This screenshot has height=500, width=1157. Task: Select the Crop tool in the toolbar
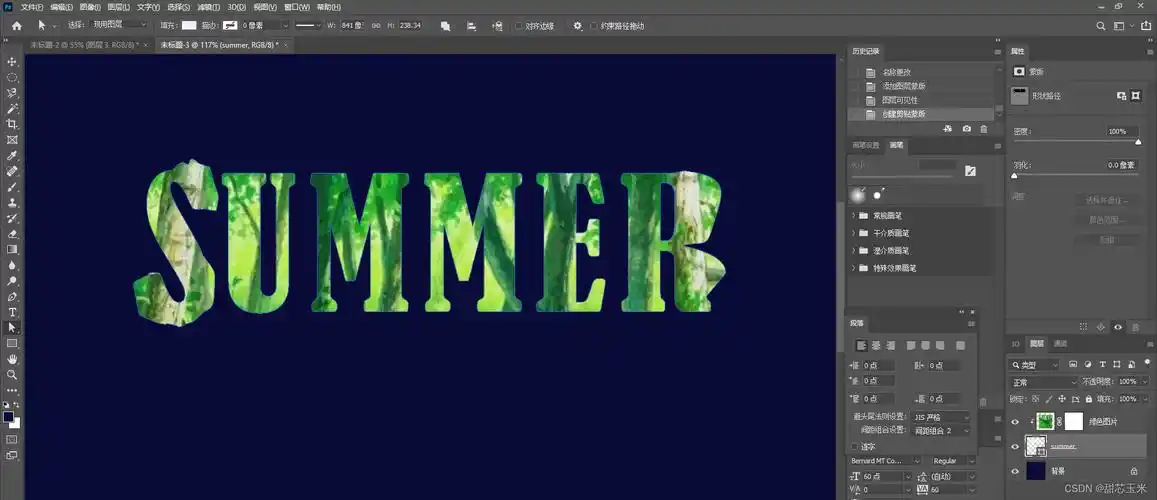click(x=12, y=124)
